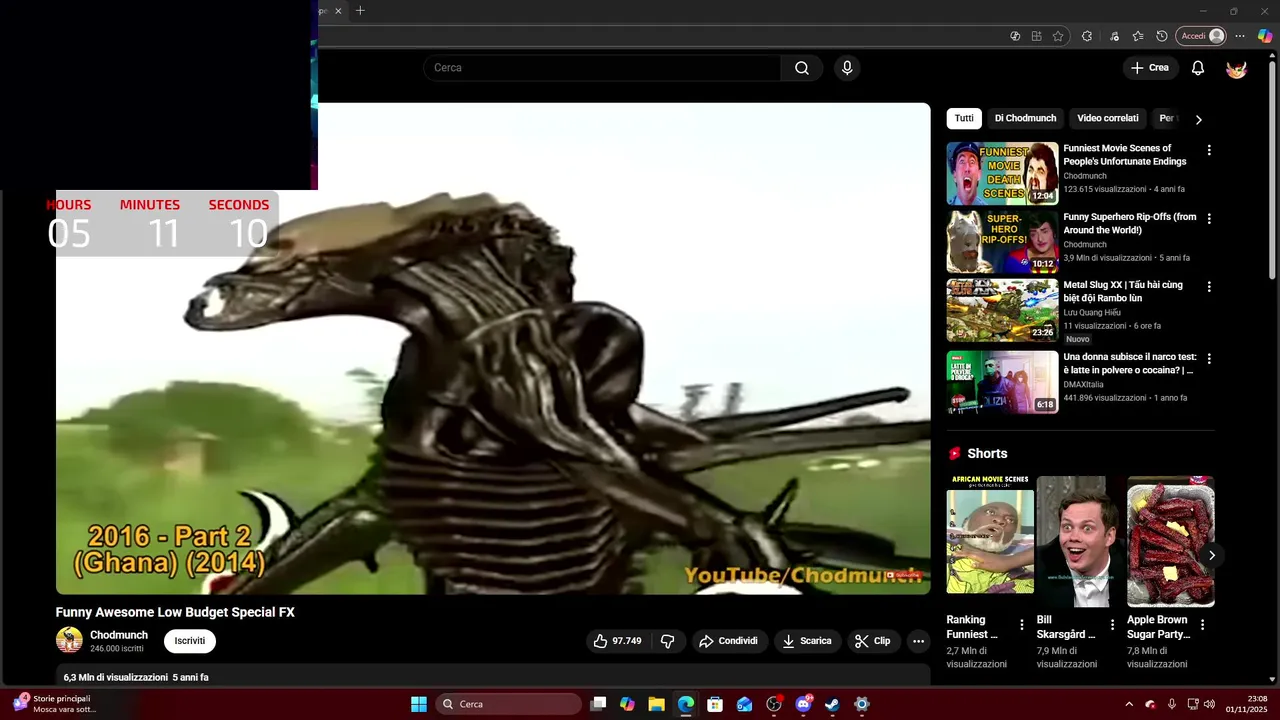Click the Scarica download button
Screen dimensions: 1280x720
pos(807,641)
